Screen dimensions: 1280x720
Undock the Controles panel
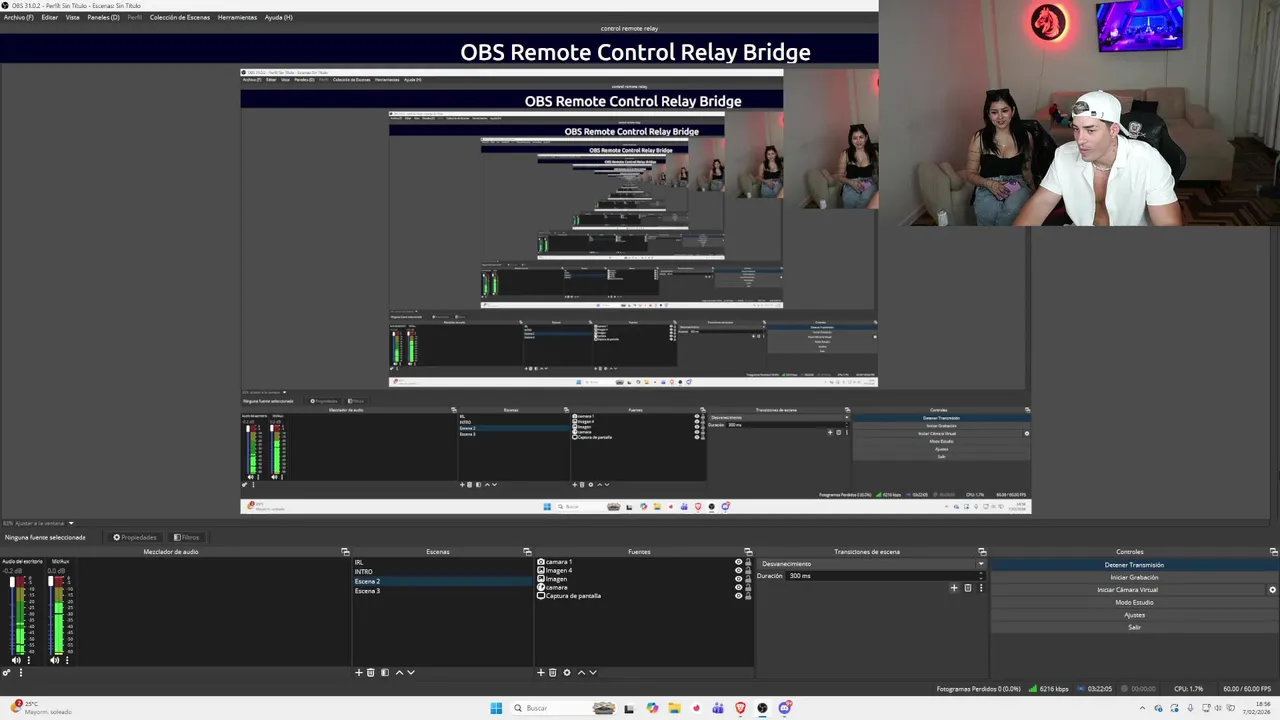pyautogui.click(x=1273, y=552)
